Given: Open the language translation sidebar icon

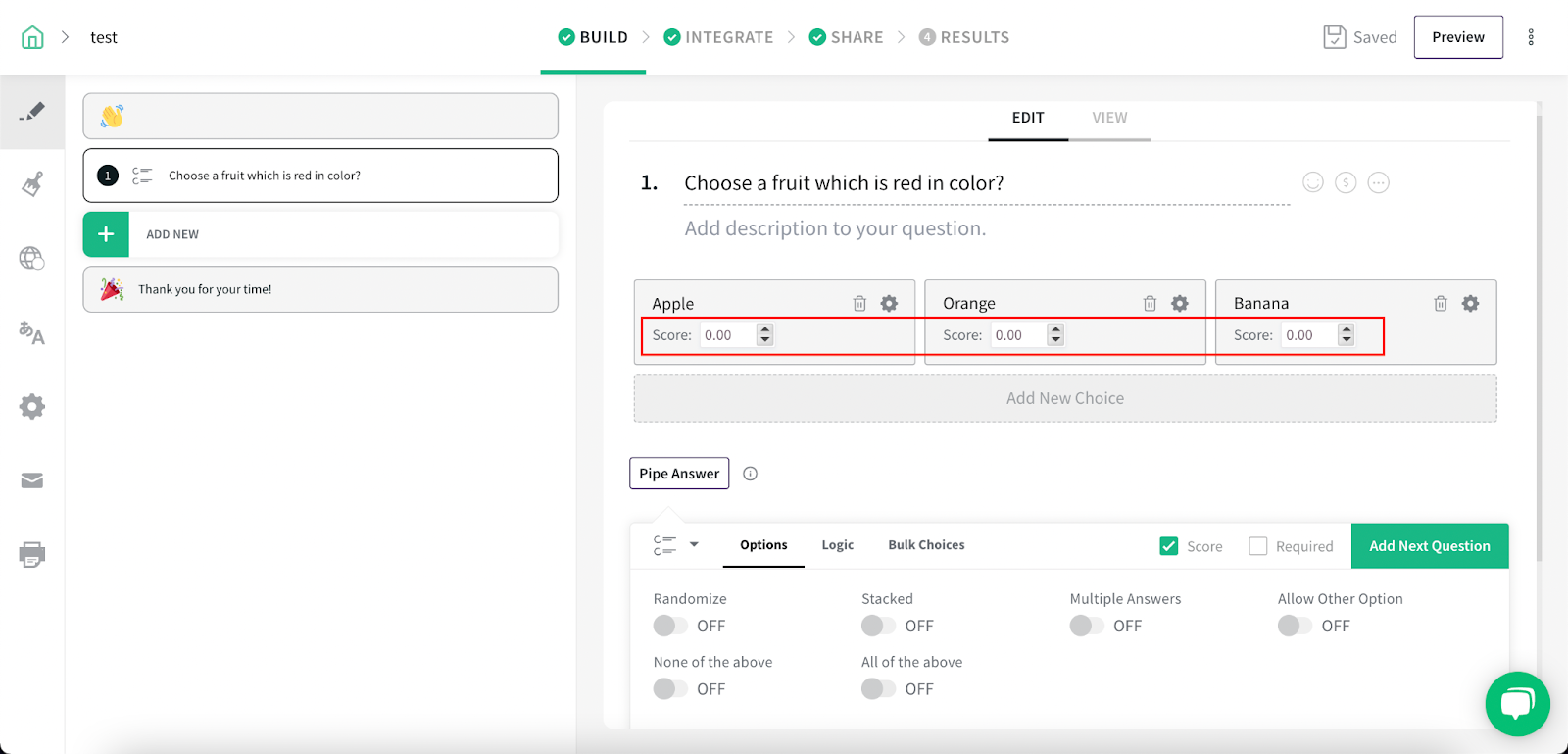Looking at the screenshot, I should (x=32, y=333).
